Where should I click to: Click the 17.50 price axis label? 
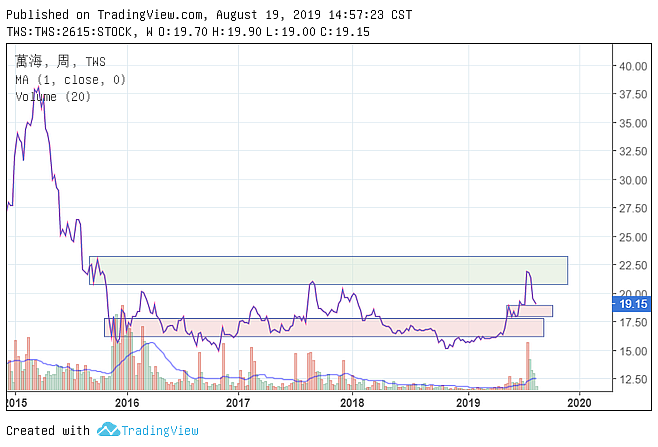click(x=633, y=323)
